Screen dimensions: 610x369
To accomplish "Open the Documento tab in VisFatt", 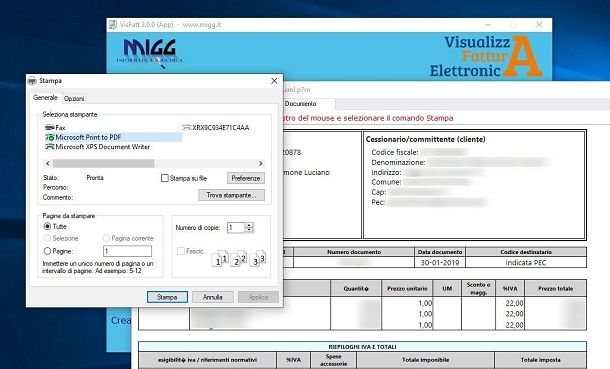I will tap(301, 104).
